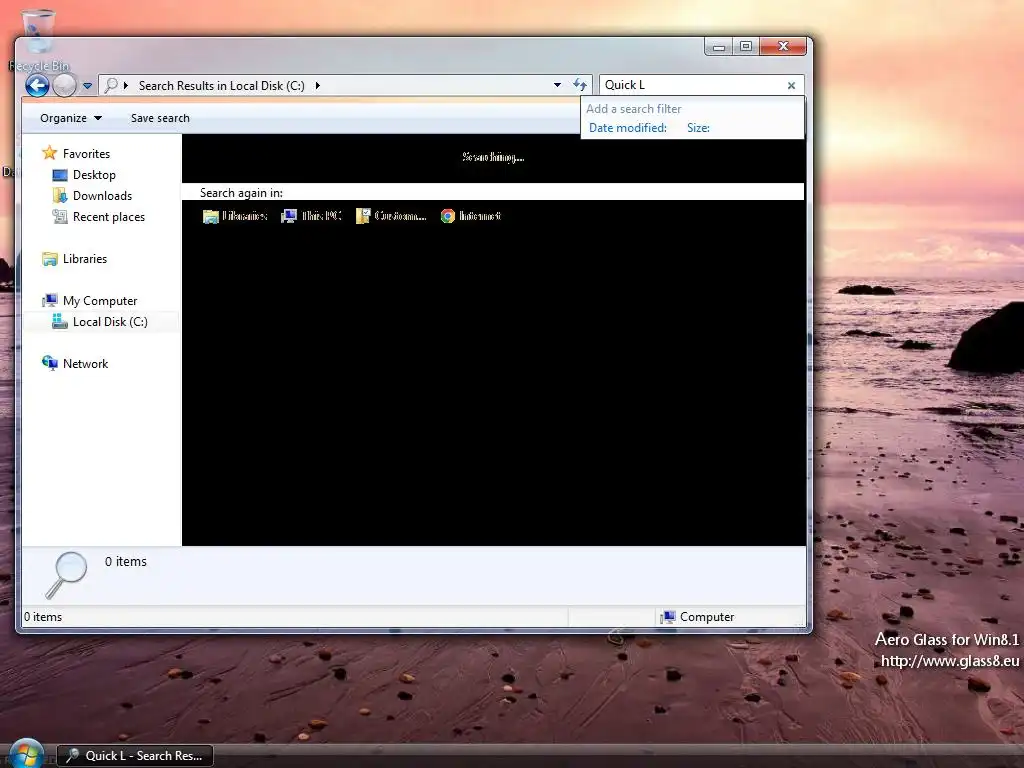
Task: Click the Desktop icon in sidebar
Action: coord(60,175)
